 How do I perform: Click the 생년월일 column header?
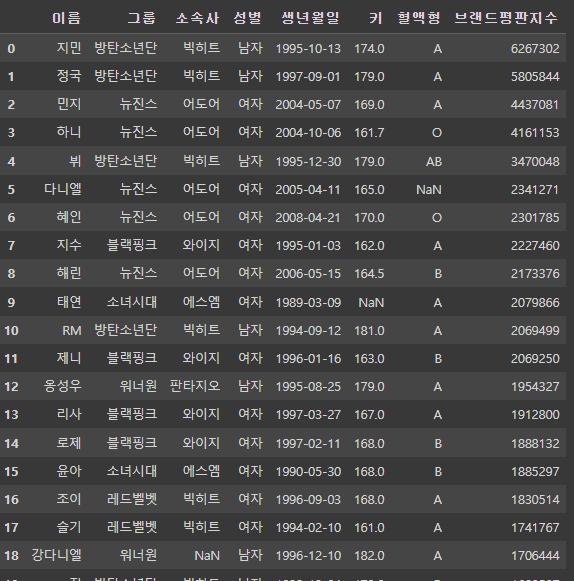(311, 18)
